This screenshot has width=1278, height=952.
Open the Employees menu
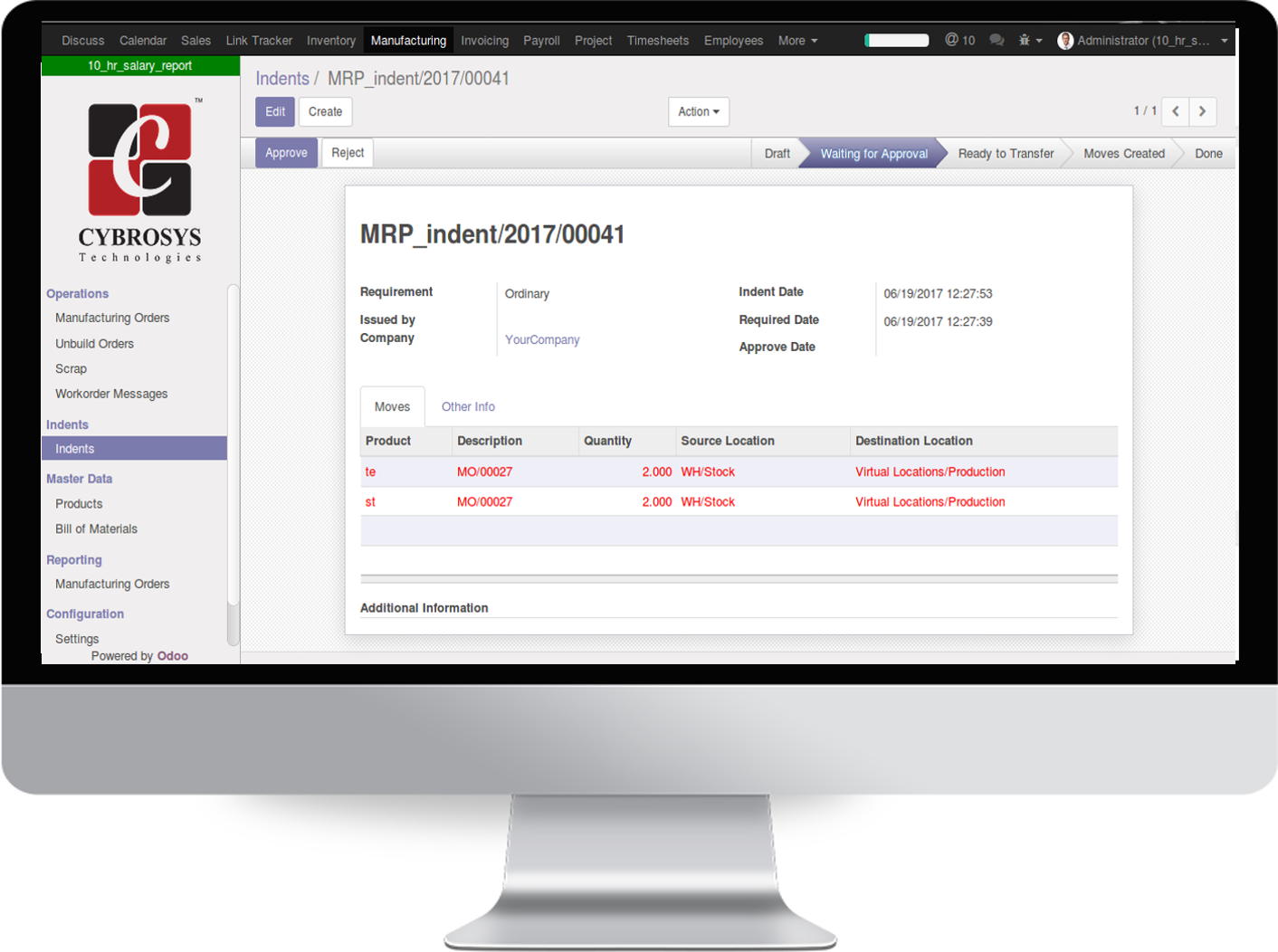[733, 41]
